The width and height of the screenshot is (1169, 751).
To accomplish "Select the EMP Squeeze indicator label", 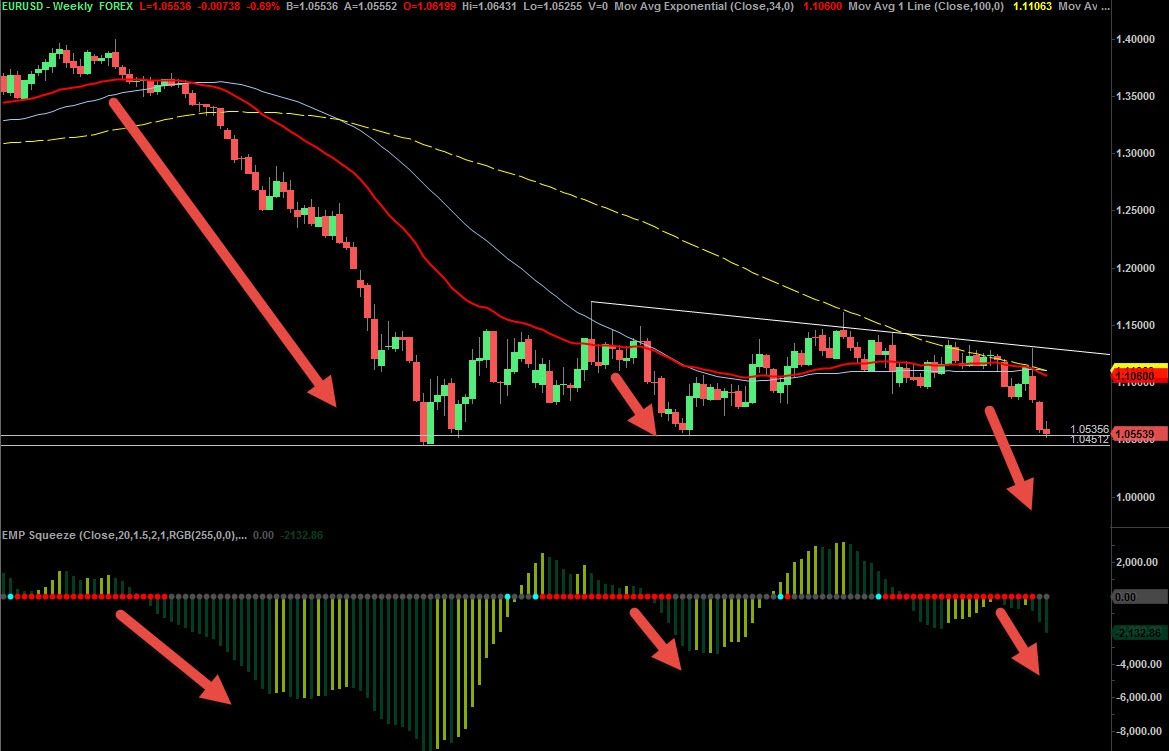I will [x=125, y=535].
